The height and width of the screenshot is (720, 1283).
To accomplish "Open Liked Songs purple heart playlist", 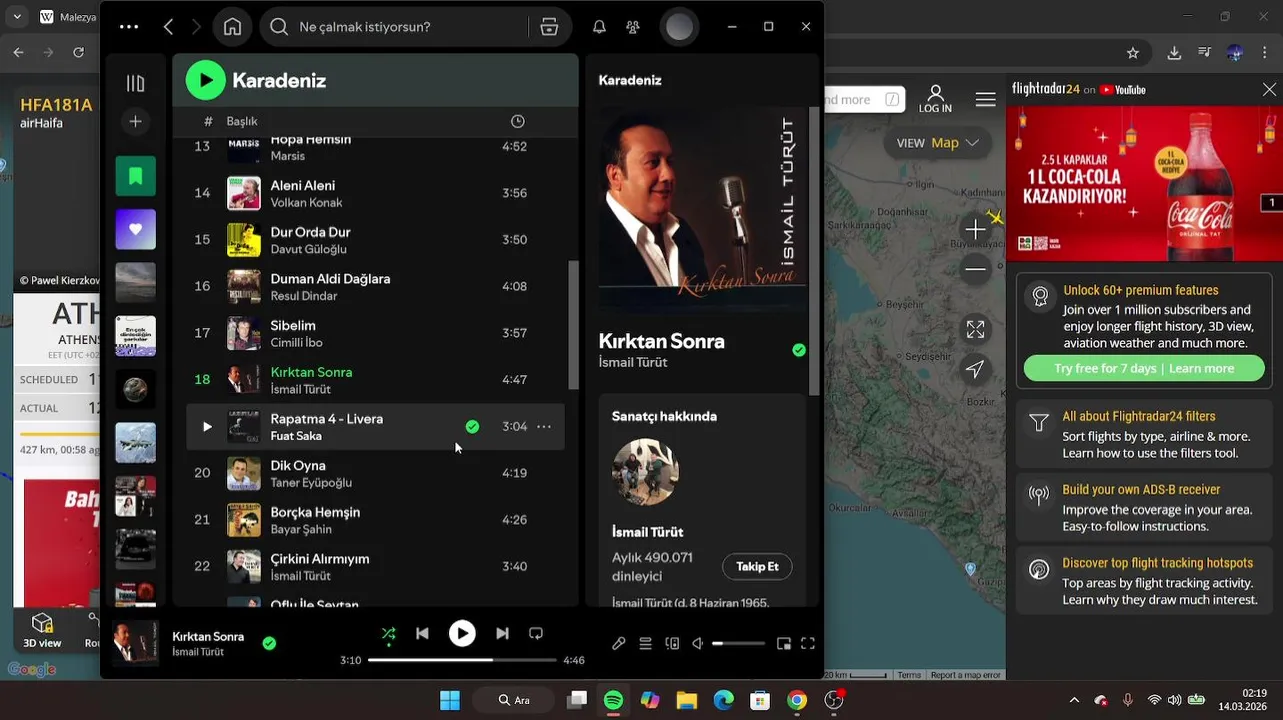I will pyautogui.click(x=135, y=229).
